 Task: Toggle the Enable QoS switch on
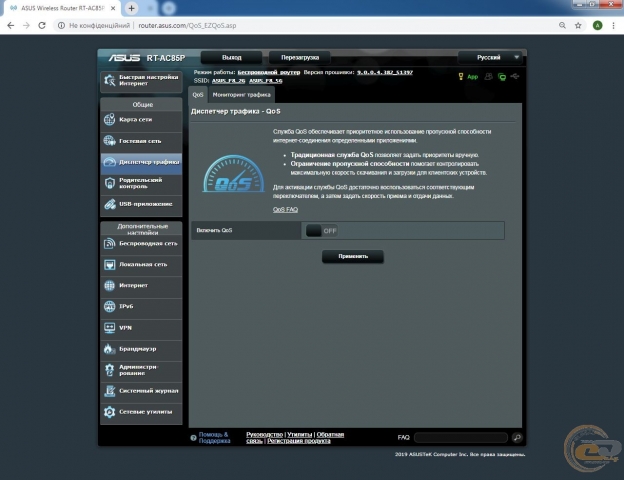click(x=322, y=230)
